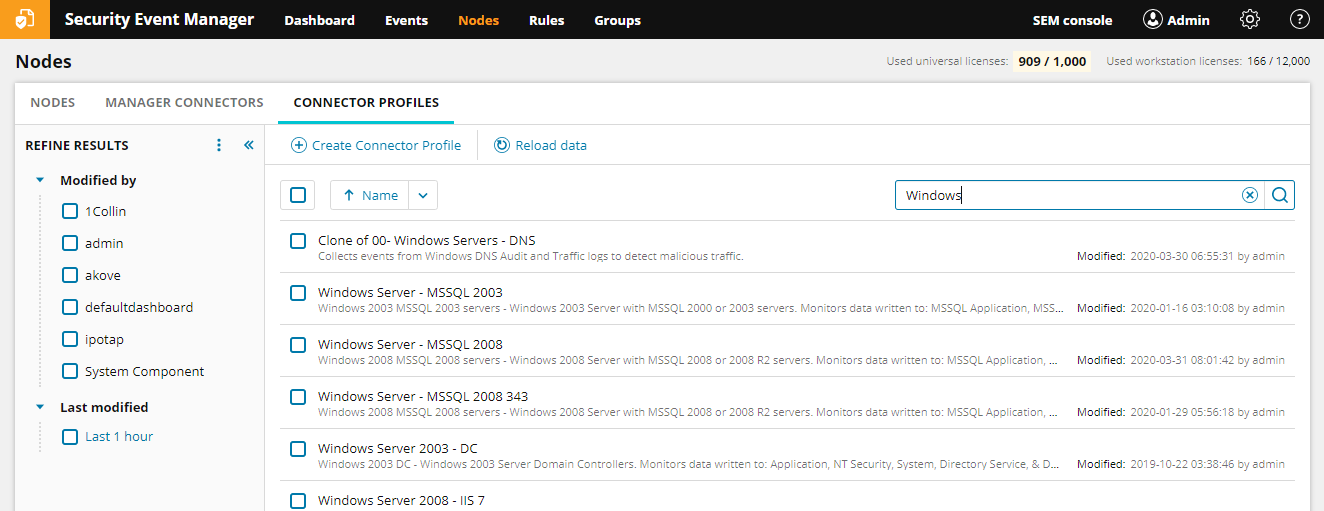Viewport: 1324px width, 511px height.
Task: Click 909 / 1,000 universal licenses value
Action: [1052, 61]
